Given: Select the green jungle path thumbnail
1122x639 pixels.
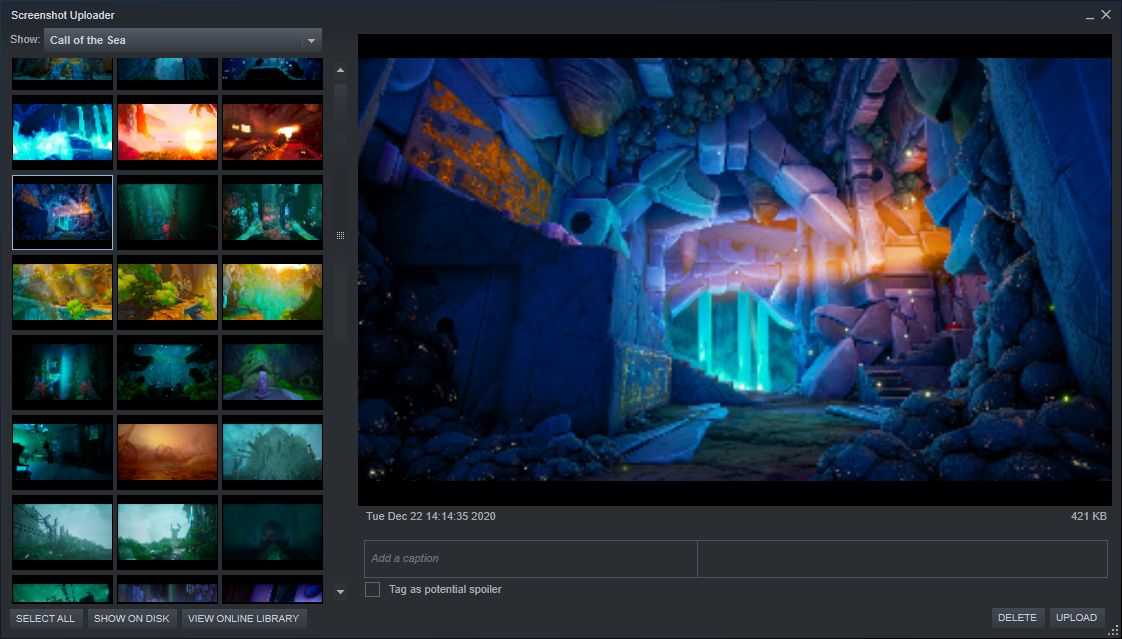Looking at the screenshot, I should pyautogui.click(x=167, y=292).
